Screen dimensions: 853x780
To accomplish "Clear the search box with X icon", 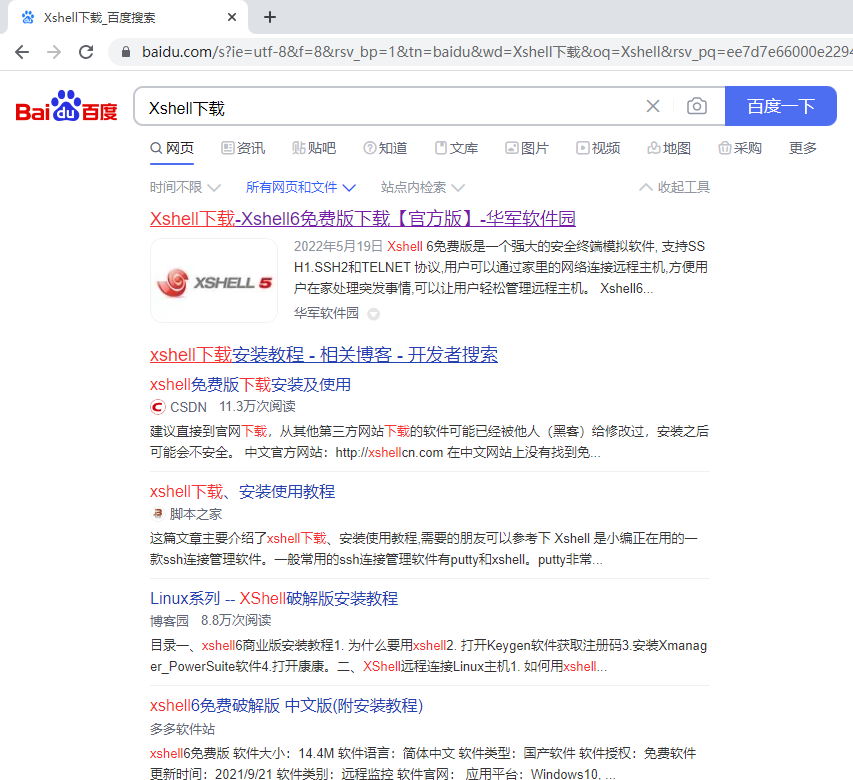I will pyautogui.click(x=653, y=107).
